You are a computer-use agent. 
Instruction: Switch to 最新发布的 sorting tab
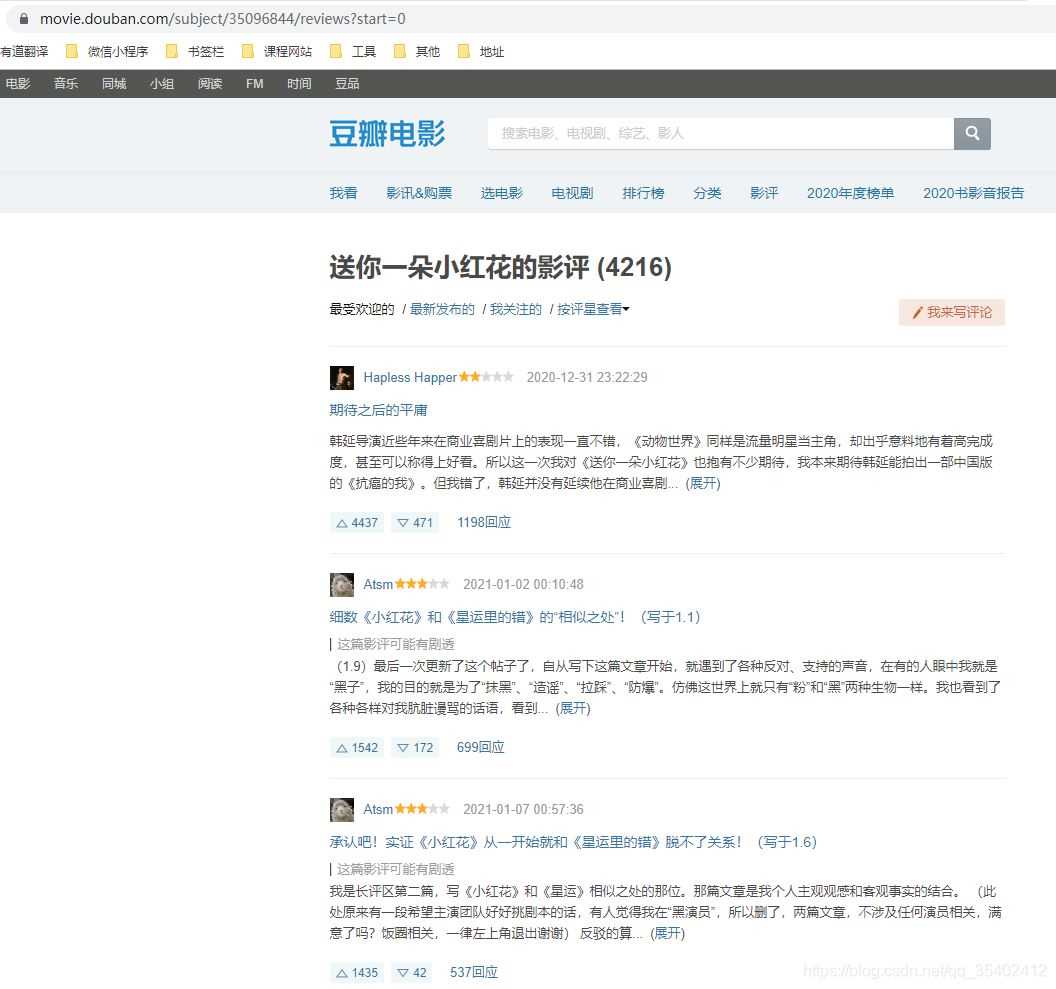point(441,309)
